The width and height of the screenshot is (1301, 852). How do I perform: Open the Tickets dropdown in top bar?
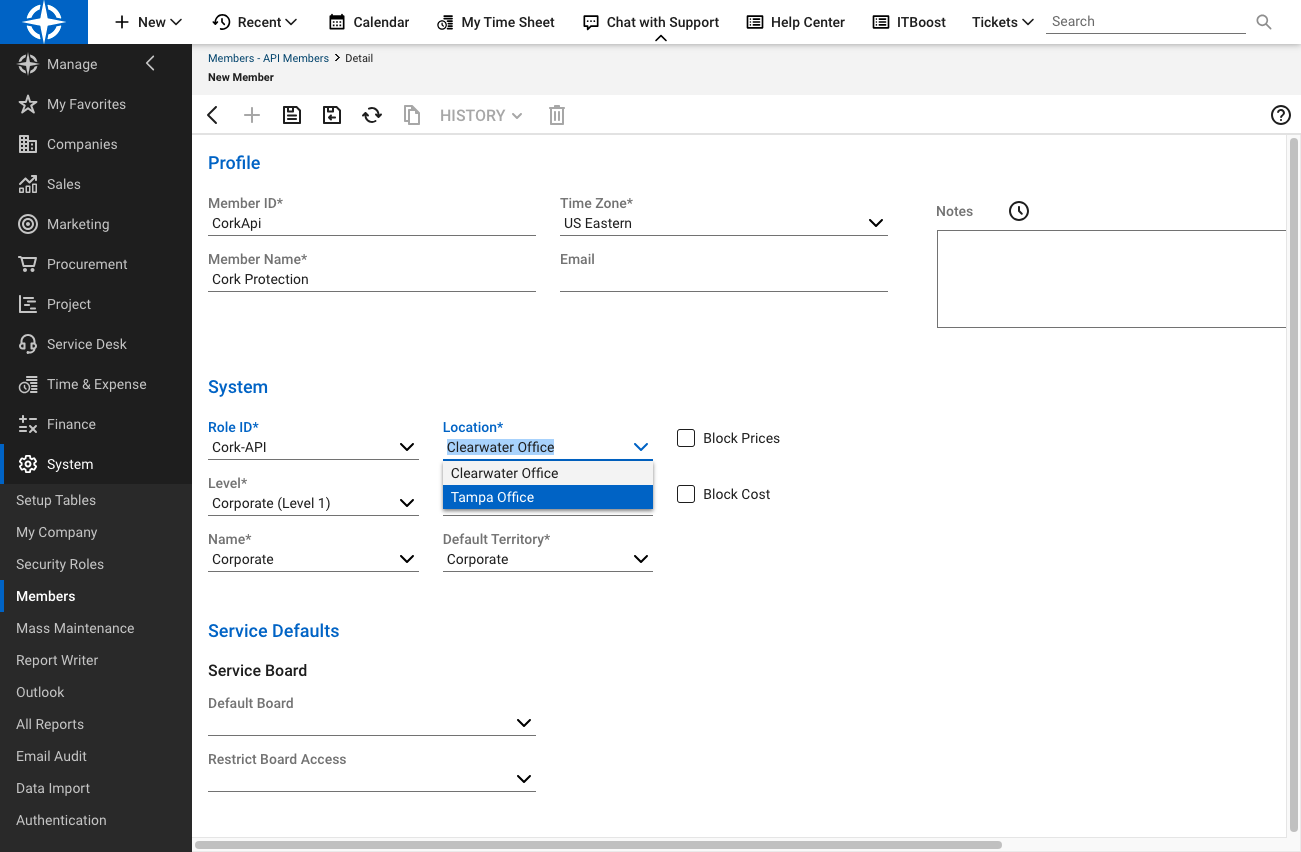[1003, 22]
